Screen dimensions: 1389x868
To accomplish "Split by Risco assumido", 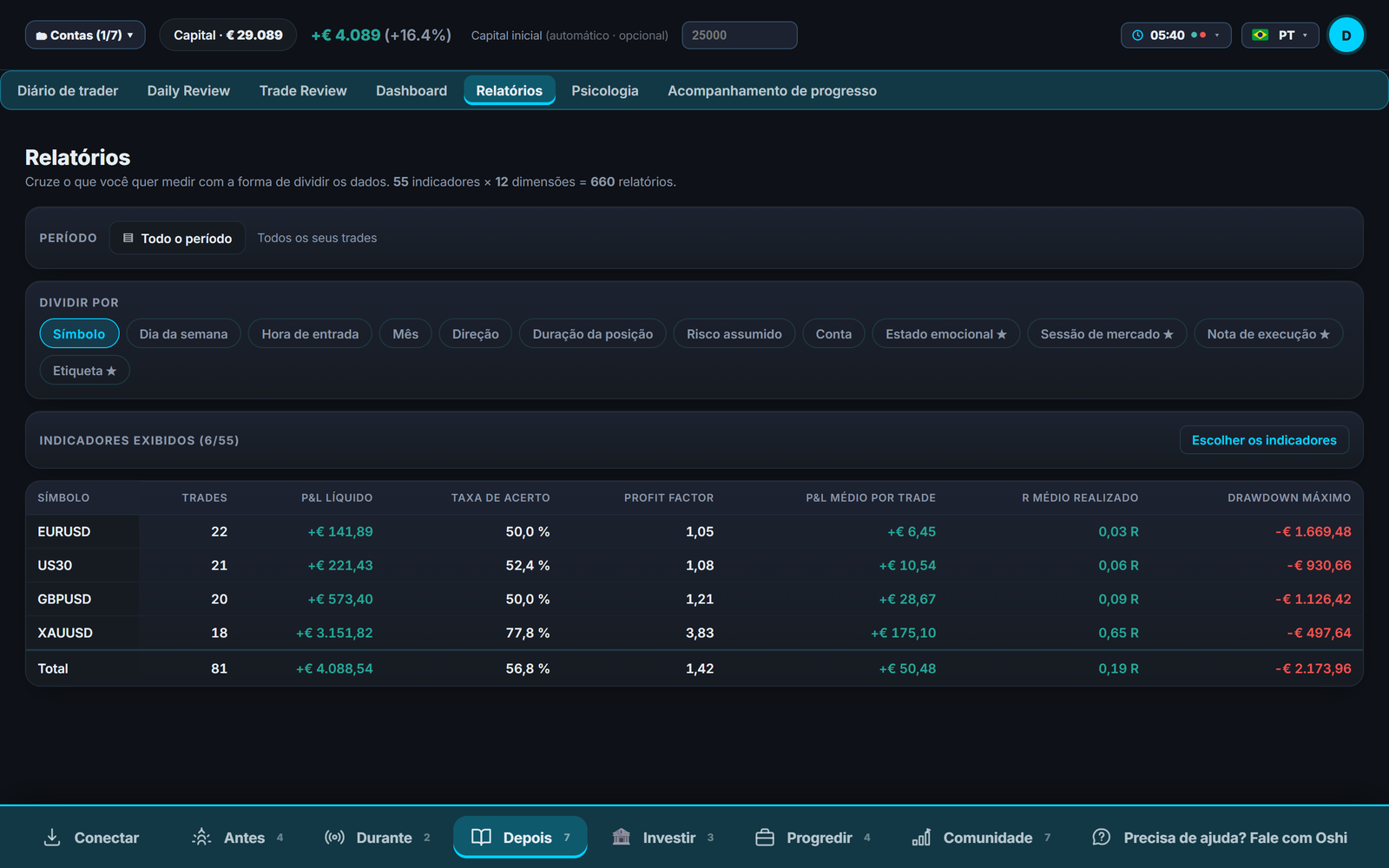I will pyautogui.click(x=734, y=333).
